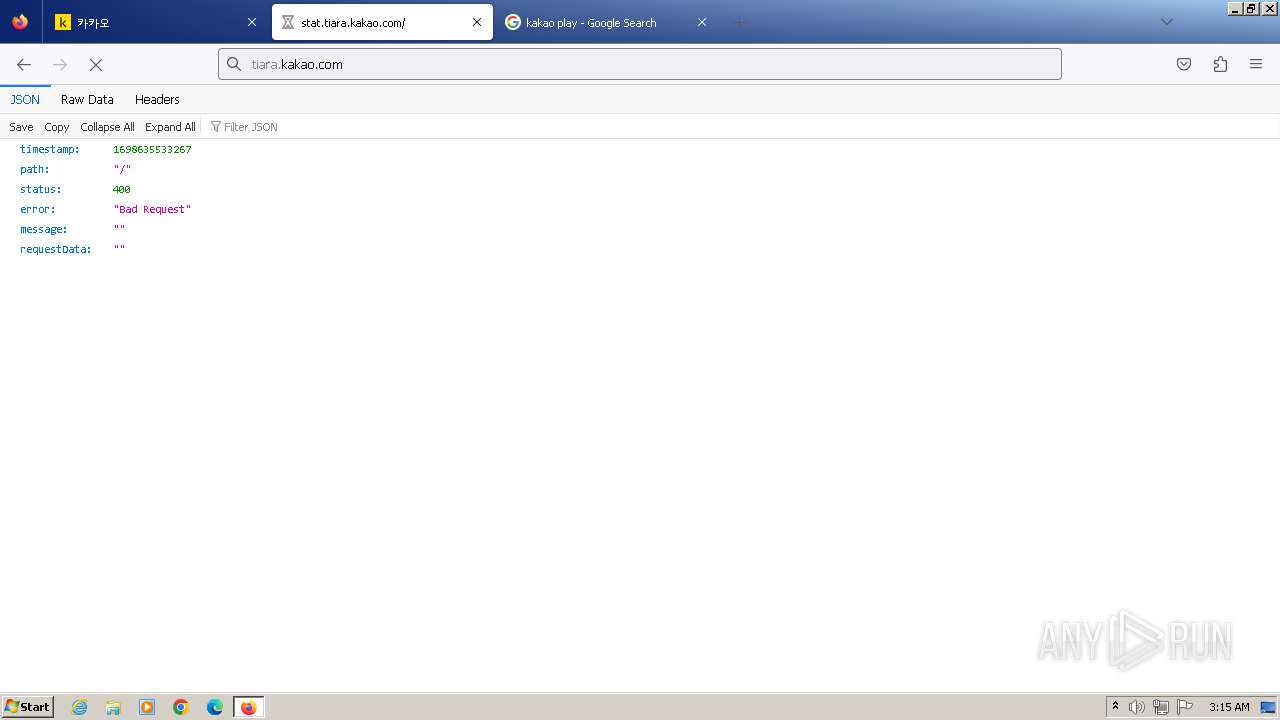
Task: Close the kakao play Google Search tab
Action: (x=702, y=22)
